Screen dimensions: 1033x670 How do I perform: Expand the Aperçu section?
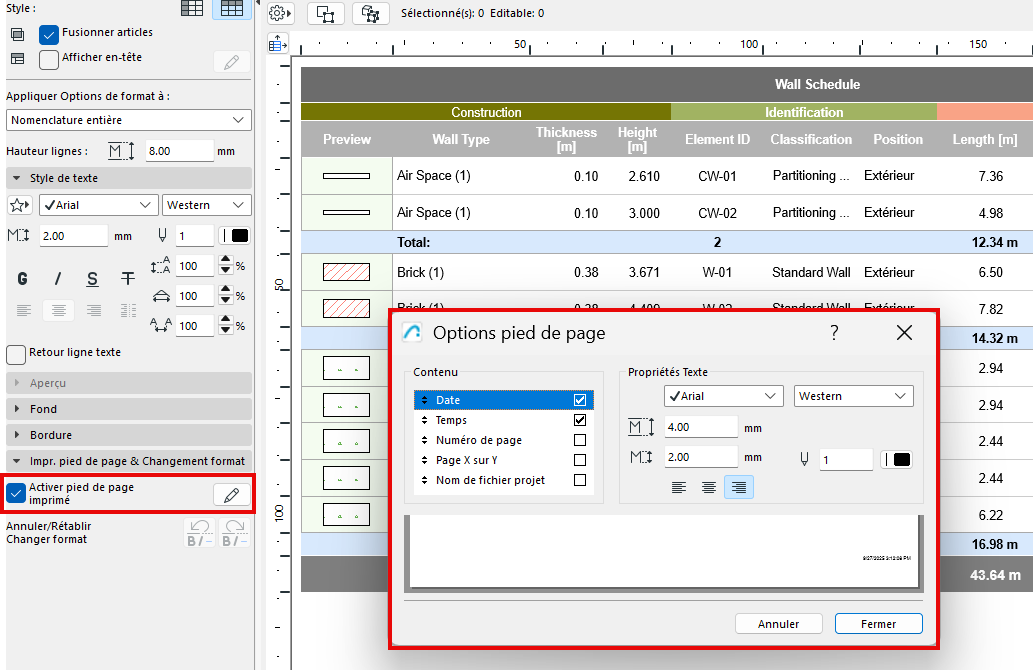[x=129, y=383]
